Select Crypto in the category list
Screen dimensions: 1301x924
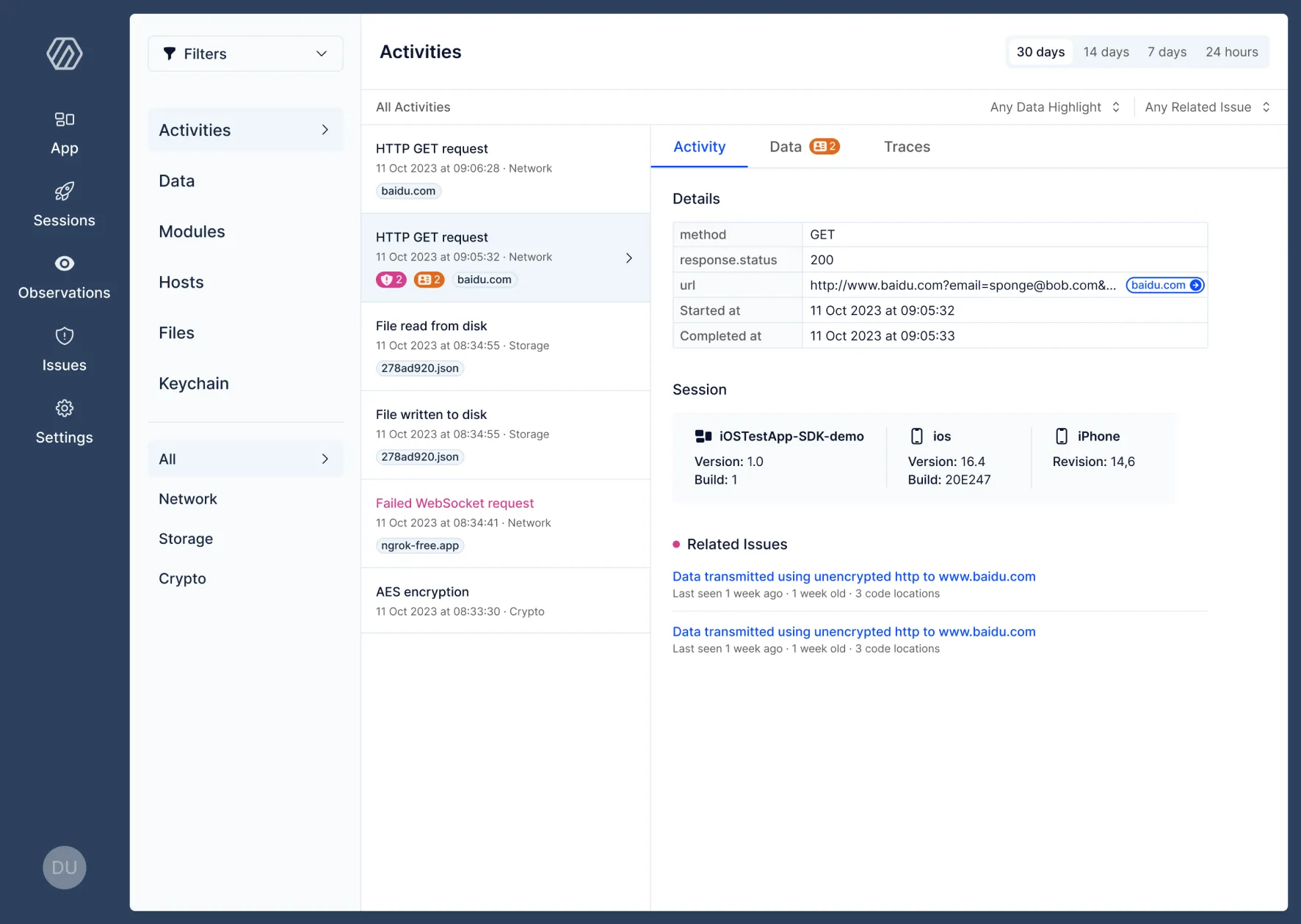coord(181,578)
